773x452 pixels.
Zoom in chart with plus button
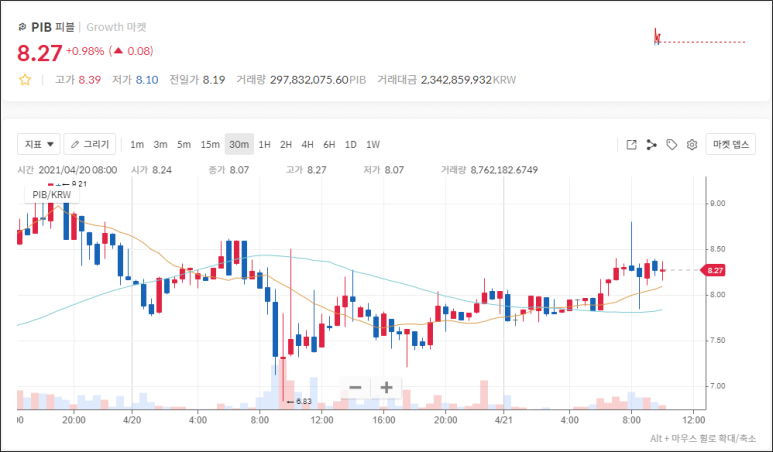coord(387,388)
